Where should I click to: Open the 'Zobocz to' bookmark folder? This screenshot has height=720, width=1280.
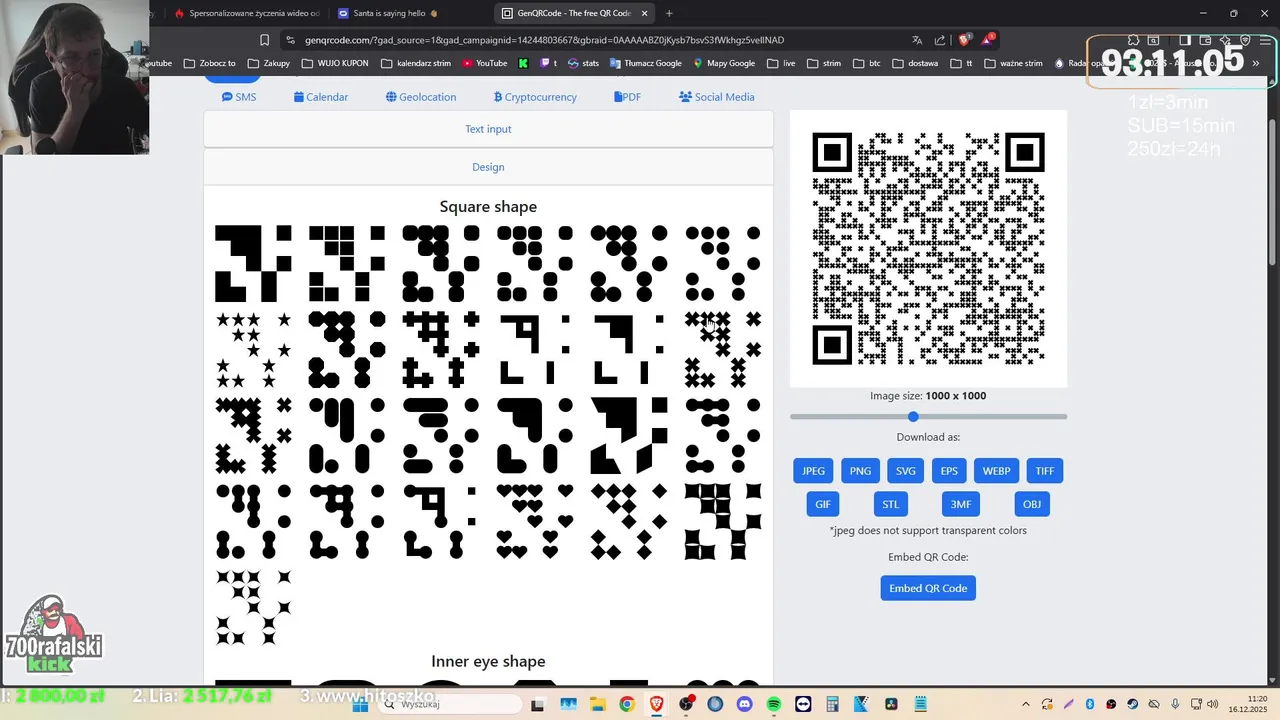click(209, 63)
